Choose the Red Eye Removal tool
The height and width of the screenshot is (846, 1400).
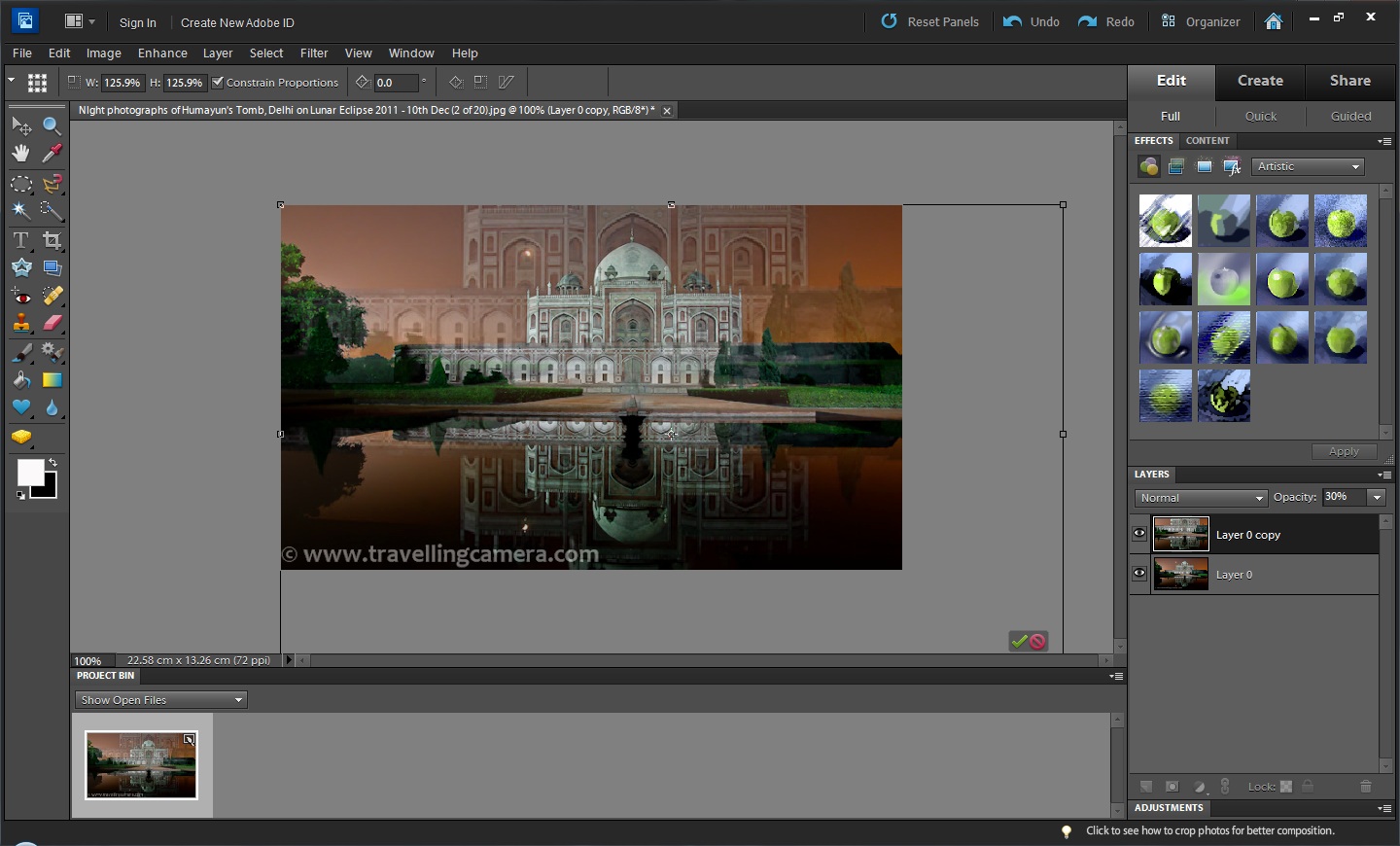click(21, 296)
